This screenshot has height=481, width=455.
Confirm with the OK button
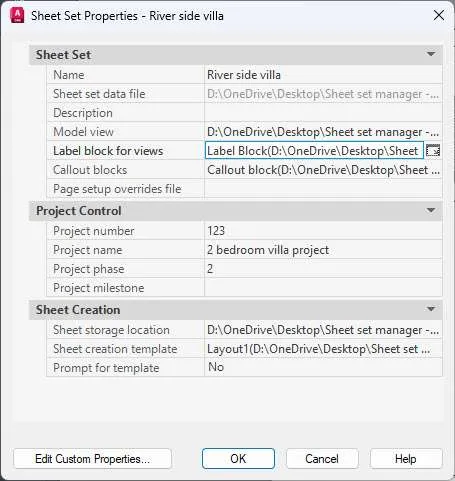pos(238,459)
